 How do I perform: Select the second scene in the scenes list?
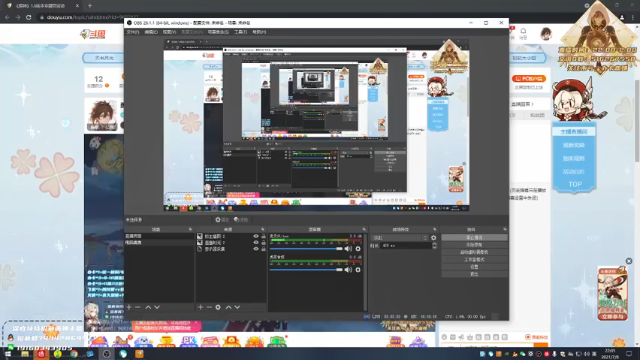click(x=159, y=242)
